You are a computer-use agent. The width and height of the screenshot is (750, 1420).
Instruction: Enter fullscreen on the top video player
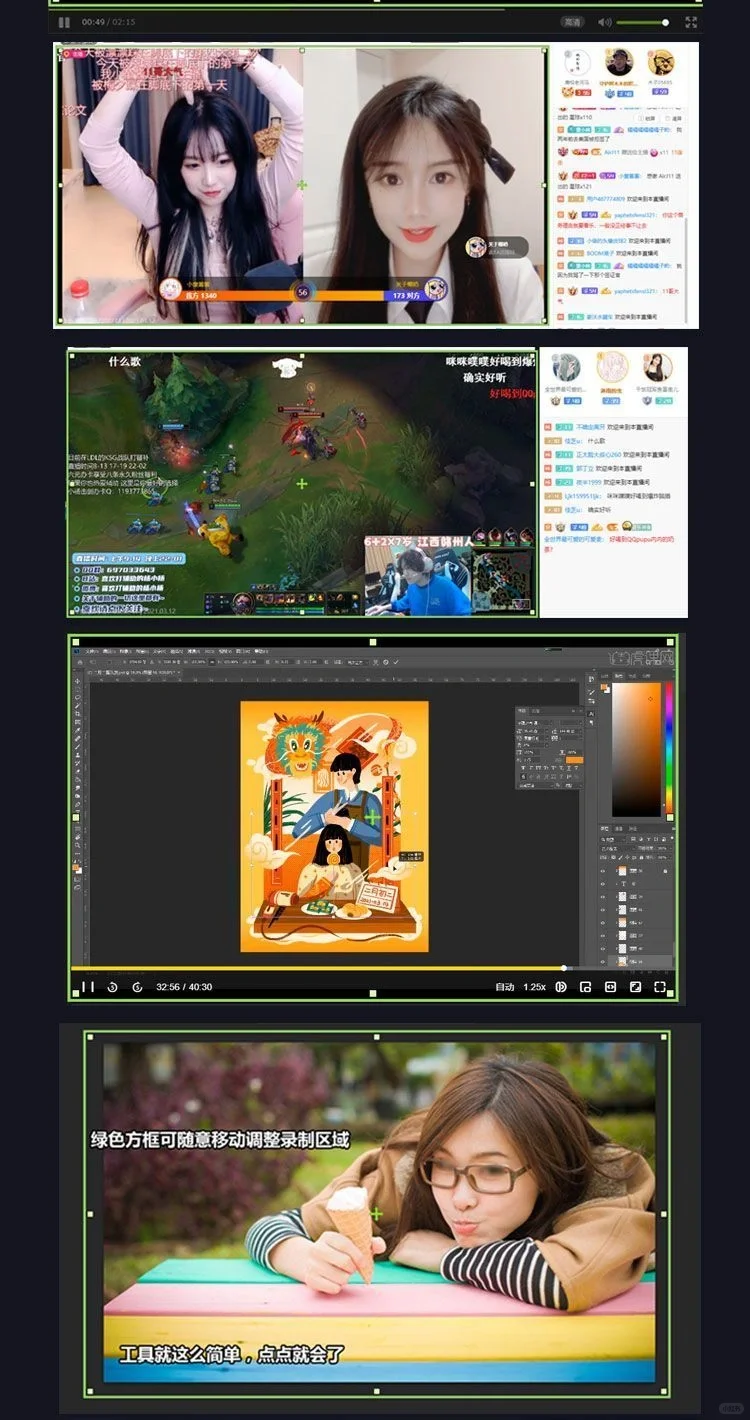pyautogui.click(x=691, y=22)
